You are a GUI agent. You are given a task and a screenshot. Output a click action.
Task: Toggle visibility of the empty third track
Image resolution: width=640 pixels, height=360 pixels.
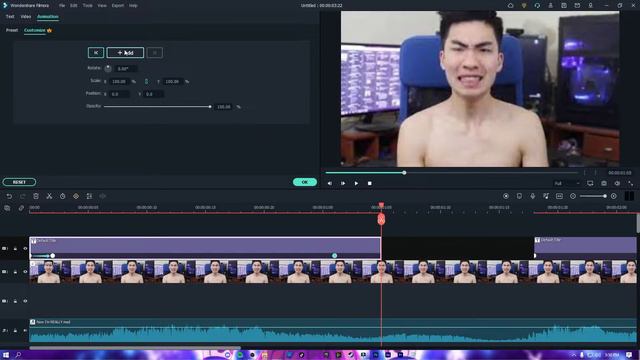(25, 301)
